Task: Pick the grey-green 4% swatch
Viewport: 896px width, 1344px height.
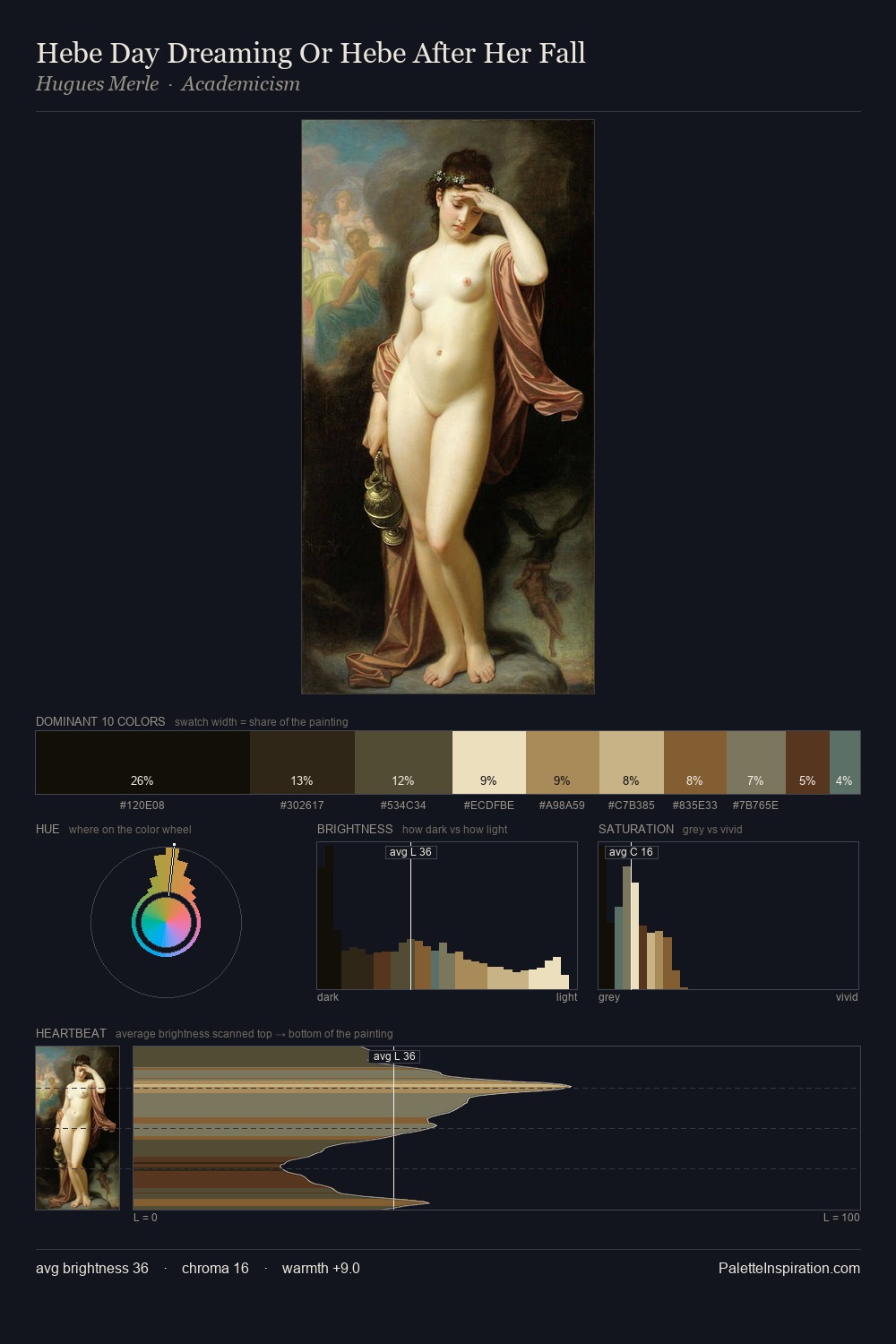Action: tap(845, 762)
